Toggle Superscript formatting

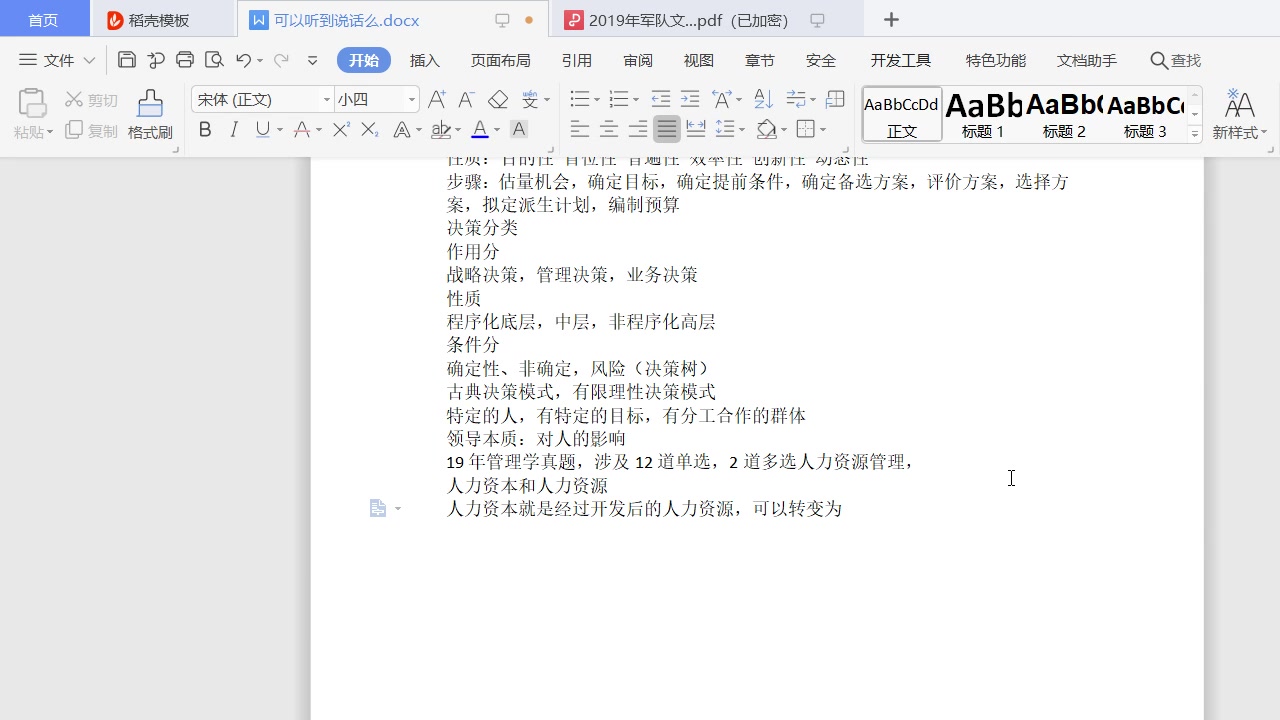[x=341, y=129]
